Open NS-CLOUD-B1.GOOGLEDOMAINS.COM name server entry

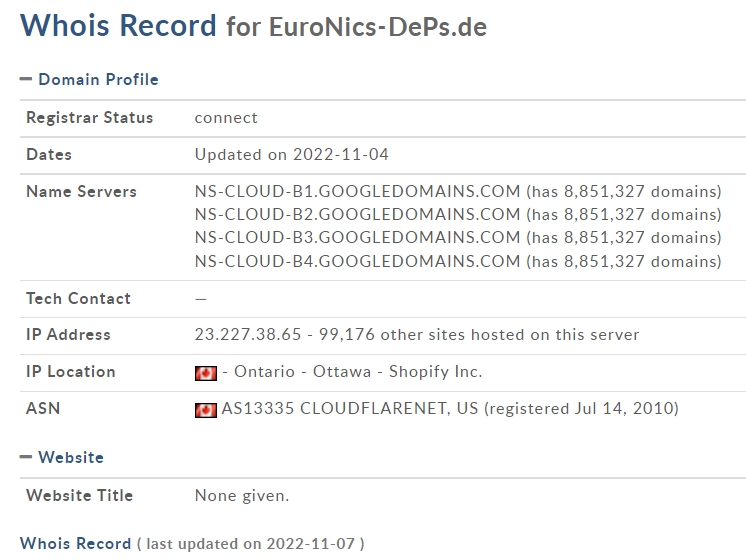point(357,191)
